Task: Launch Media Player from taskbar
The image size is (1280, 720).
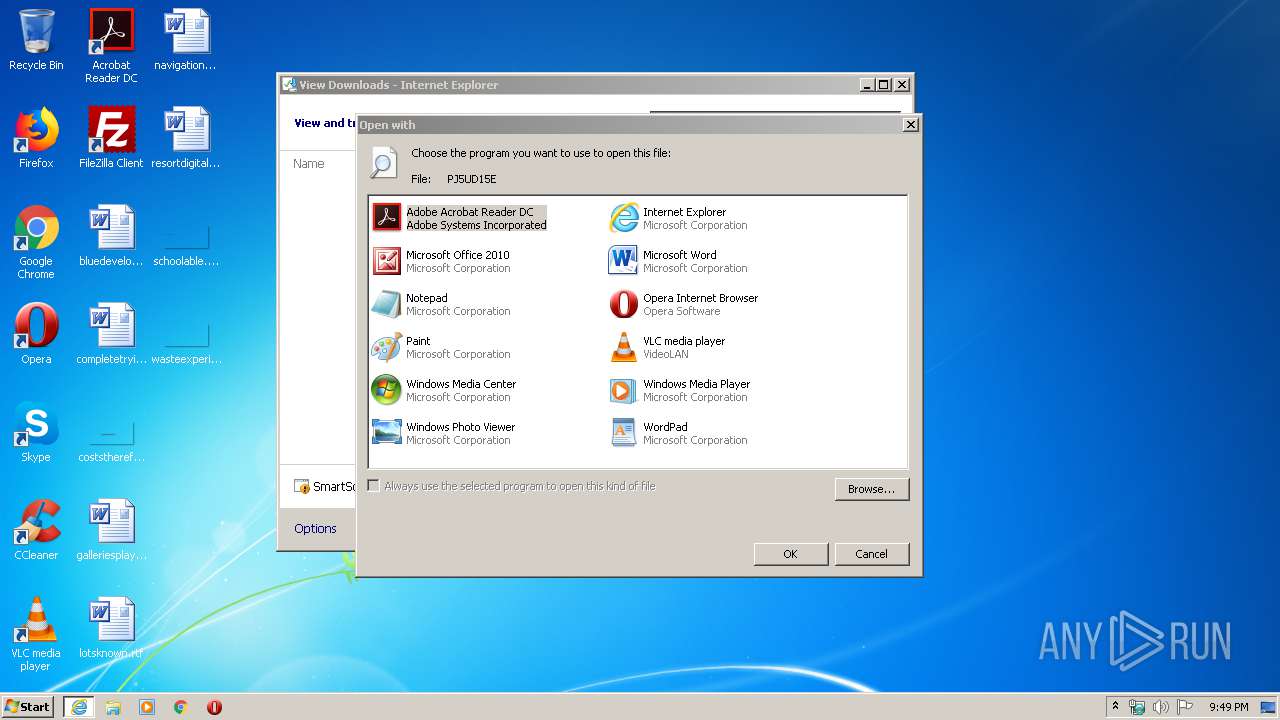Action: 147,707
